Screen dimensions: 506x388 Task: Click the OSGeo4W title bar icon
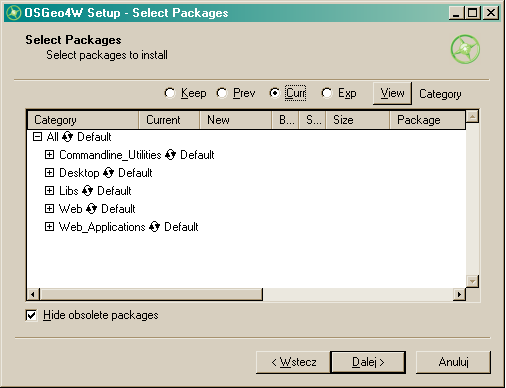[14, 13]
